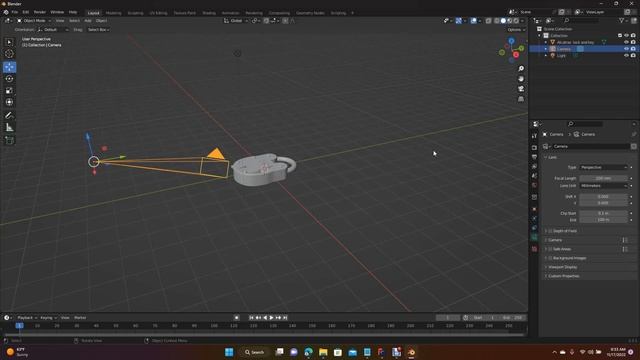Jump to the timeline end button
640x360 pixels.
point(285,318)
